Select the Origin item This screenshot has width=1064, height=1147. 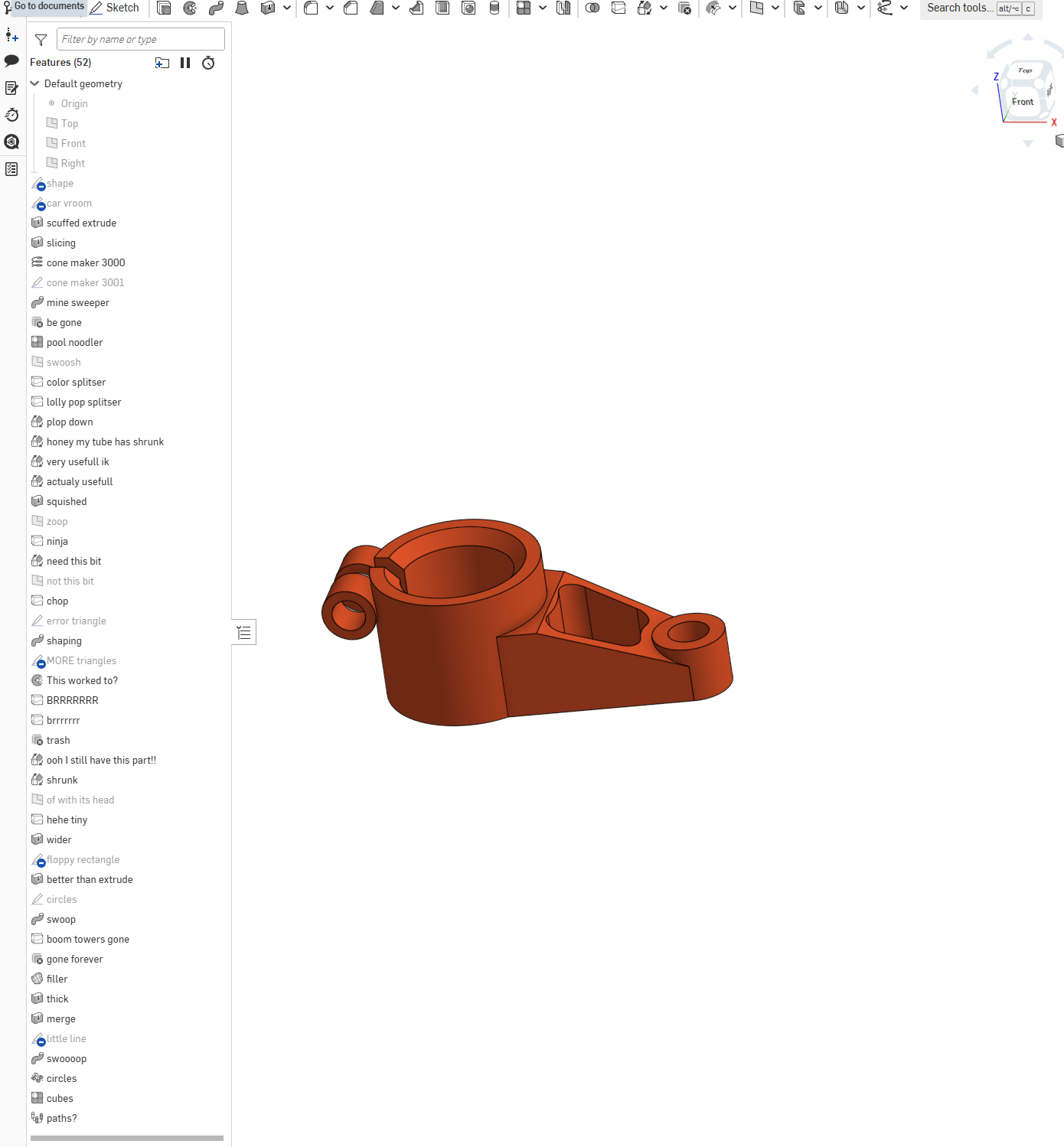pyautogui.click(x=74, y=103)
